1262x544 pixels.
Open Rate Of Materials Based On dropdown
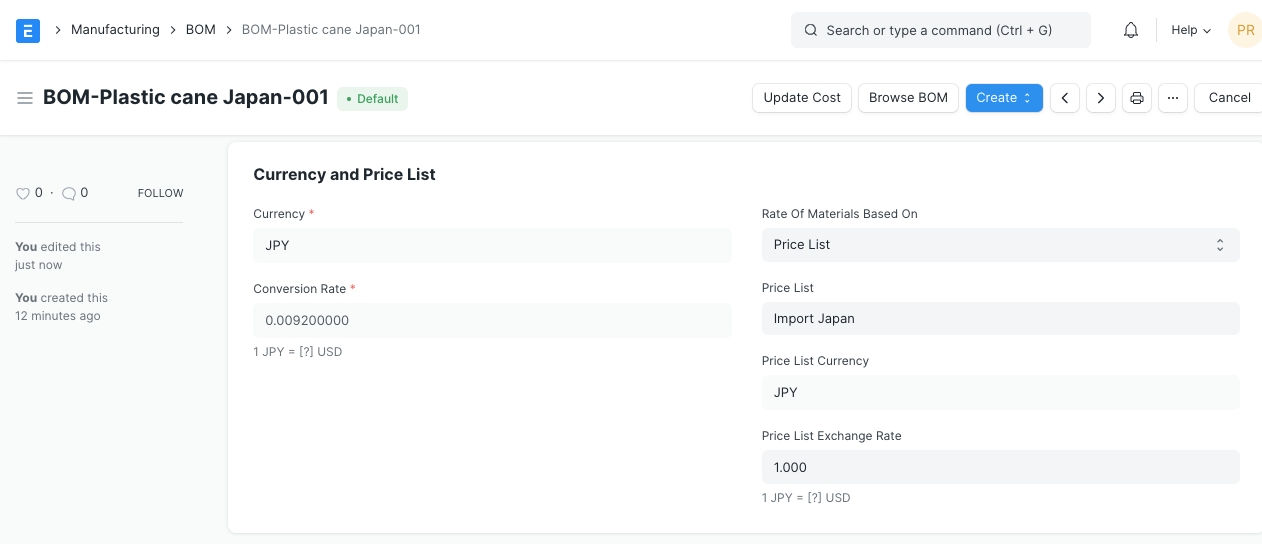1000,245
